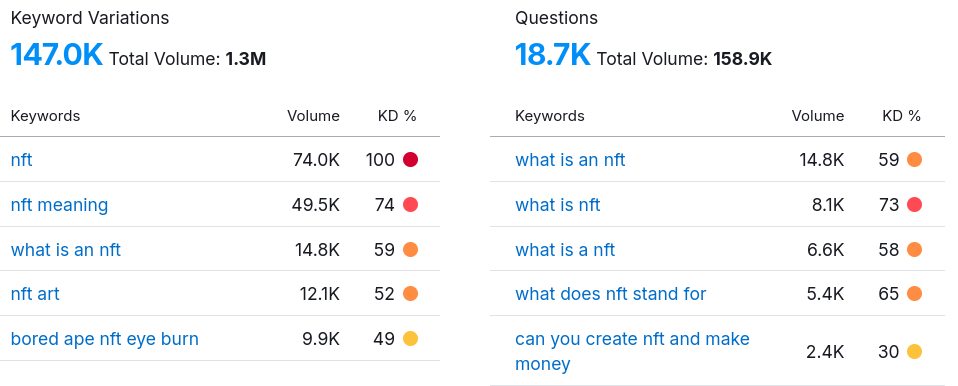Open the 'nft meaning' keyword link
Viewport: 958px width, 386px height.
pyautogui.click(x=59, y=205)
